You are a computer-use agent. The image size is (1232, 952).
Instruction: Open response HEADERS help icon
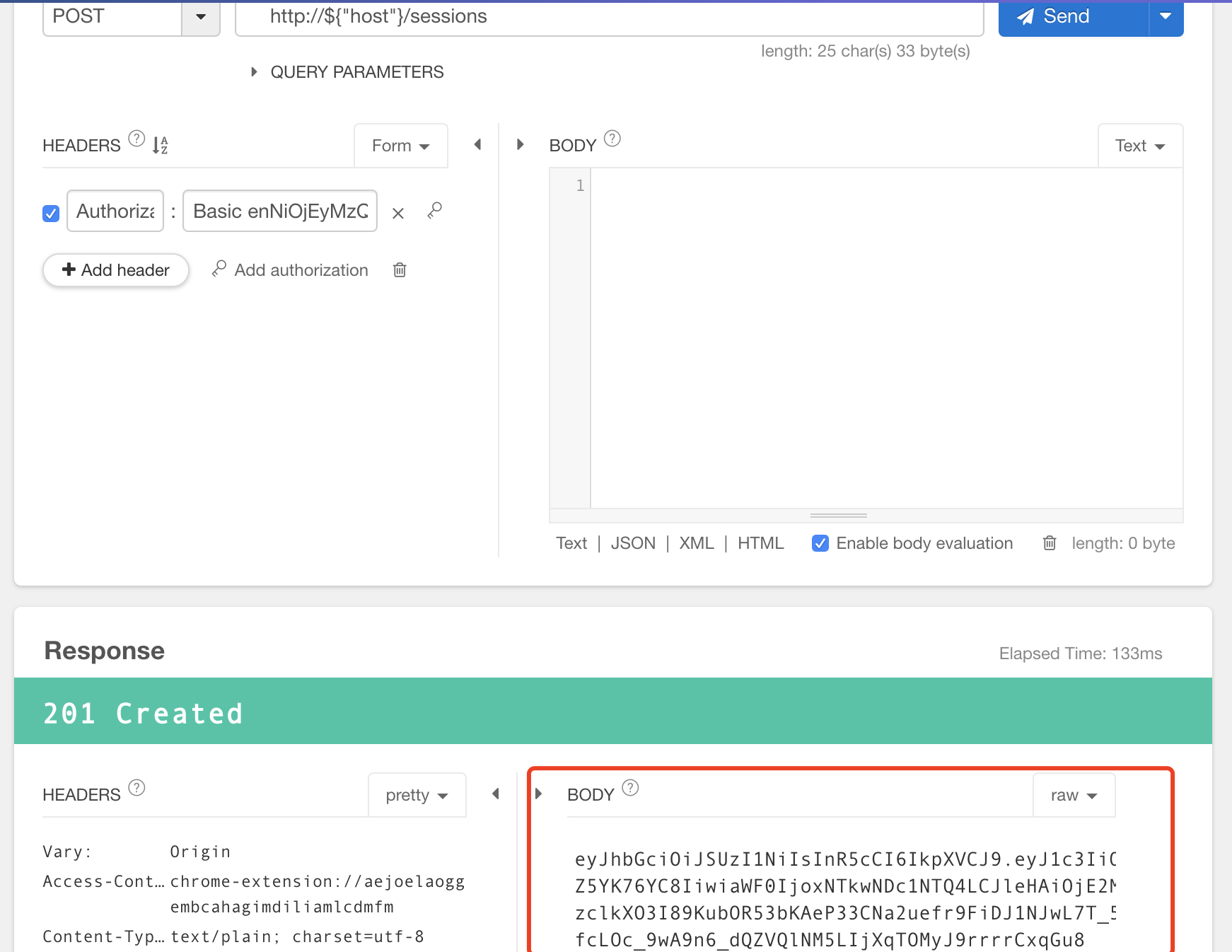point(136,787)
